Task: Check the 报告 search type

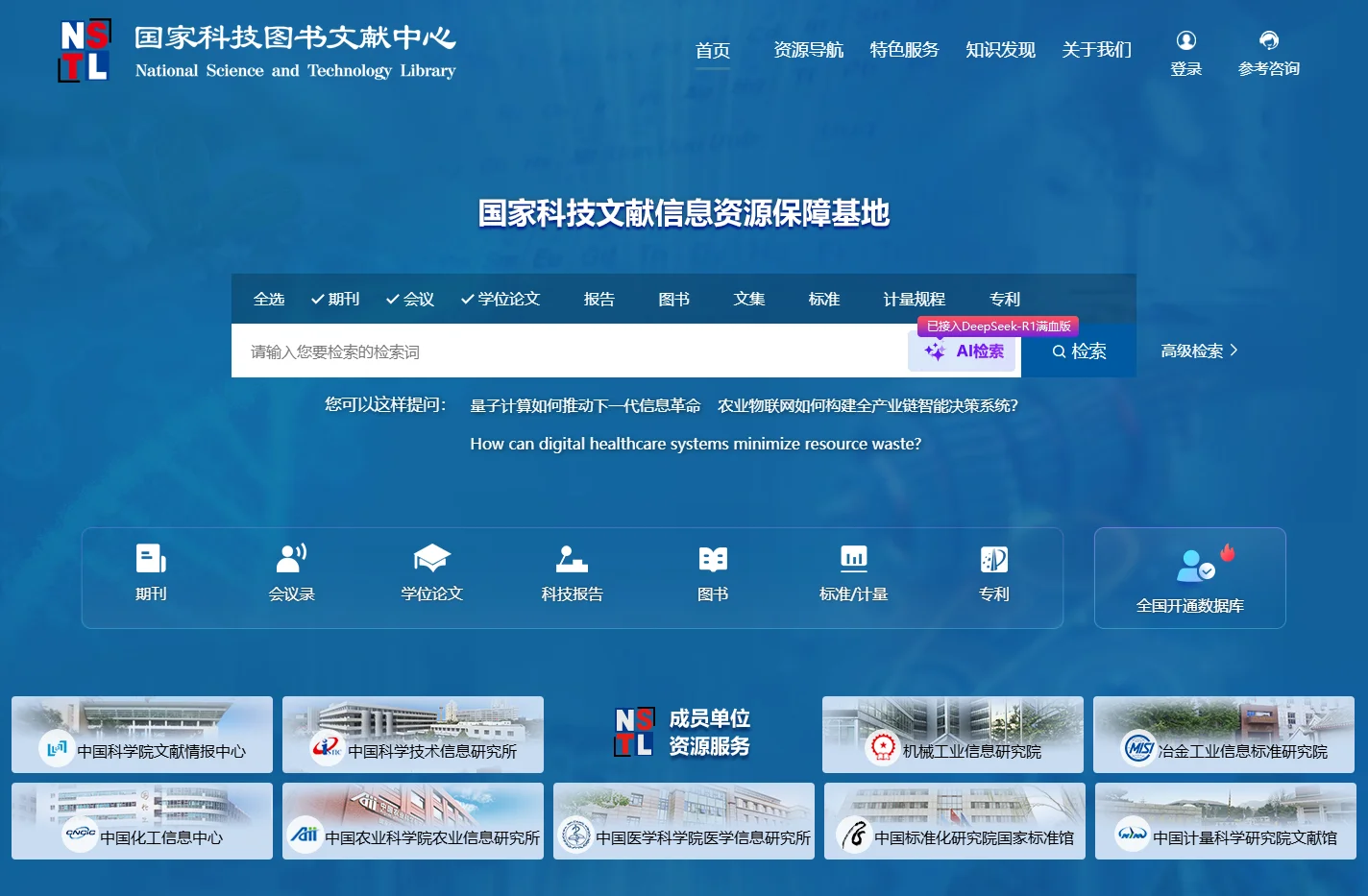Action: tap(599, 299)
